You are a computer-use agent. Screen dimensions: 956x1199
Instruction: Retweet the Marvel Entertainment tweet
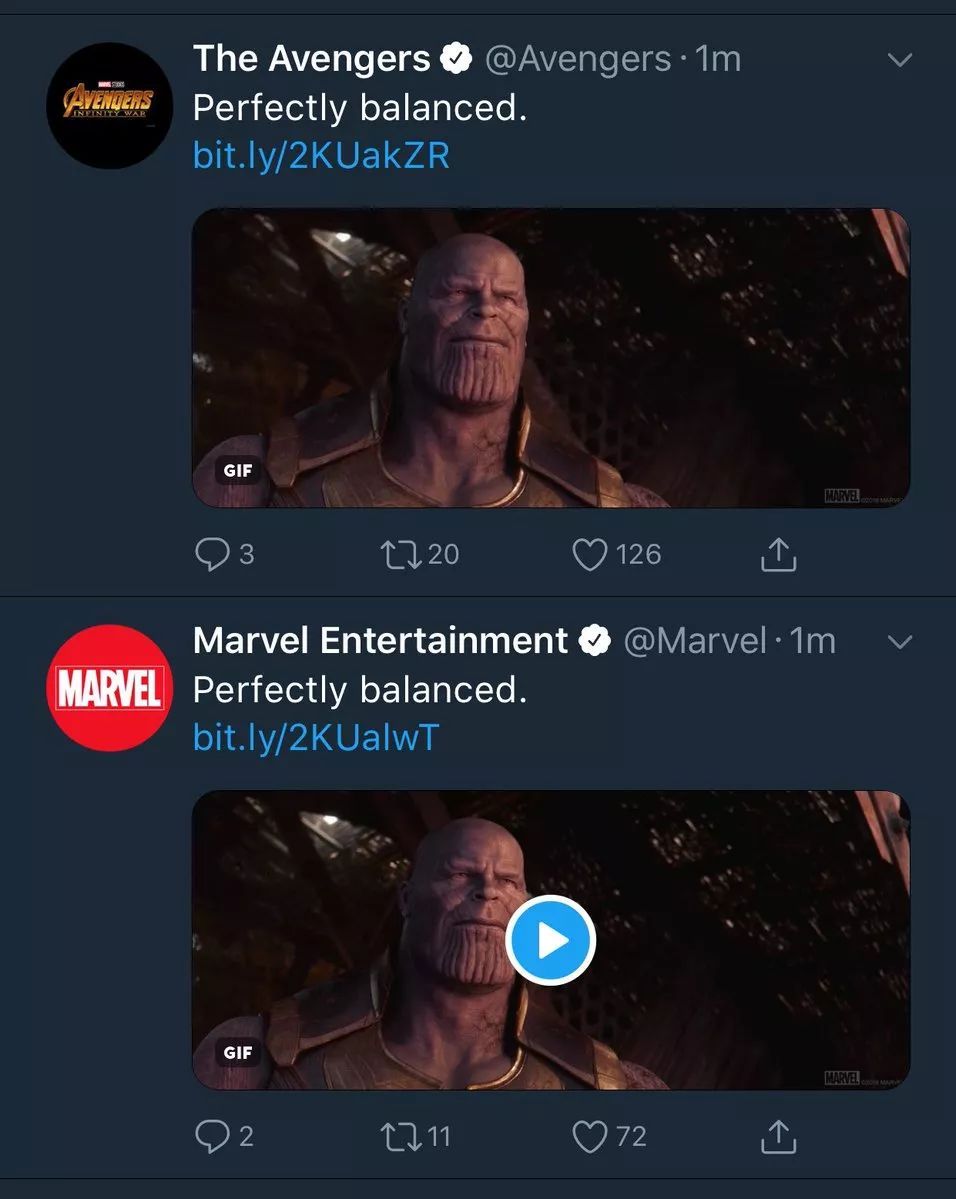(x=399, y=1136)
